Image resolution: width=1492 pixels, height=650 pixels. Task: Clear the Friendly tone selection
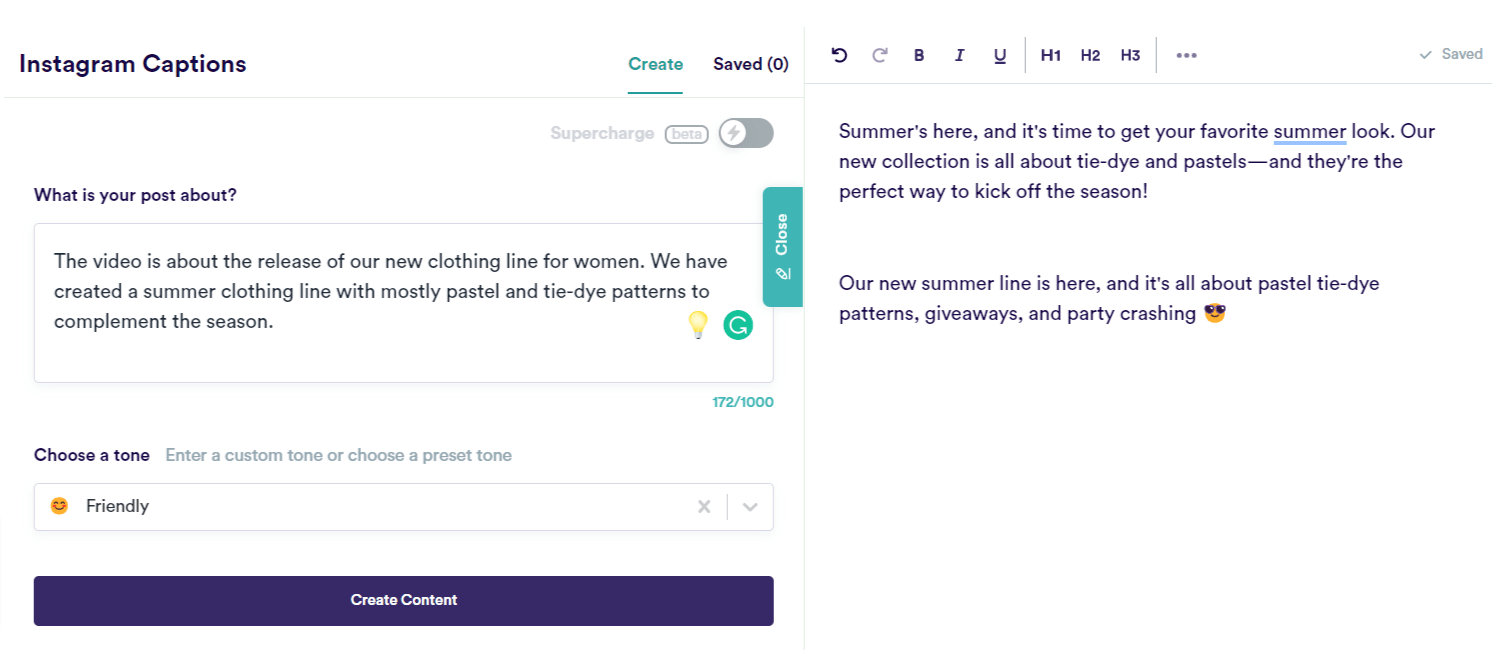click(x=704, y=507)
